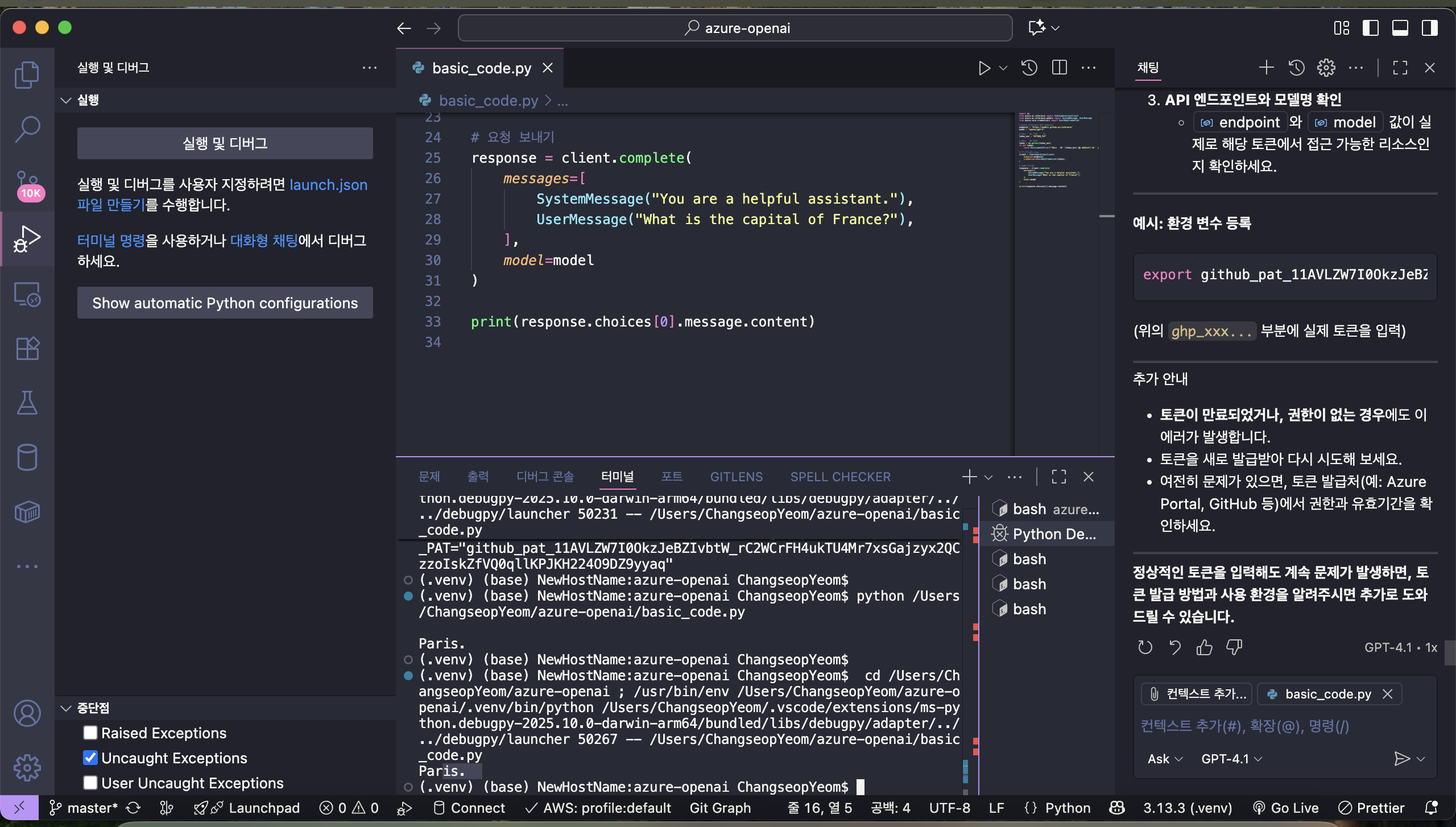Click the Run Python File play icon
This screenshot has height=827, width=1456.
(x=984, y=68)
